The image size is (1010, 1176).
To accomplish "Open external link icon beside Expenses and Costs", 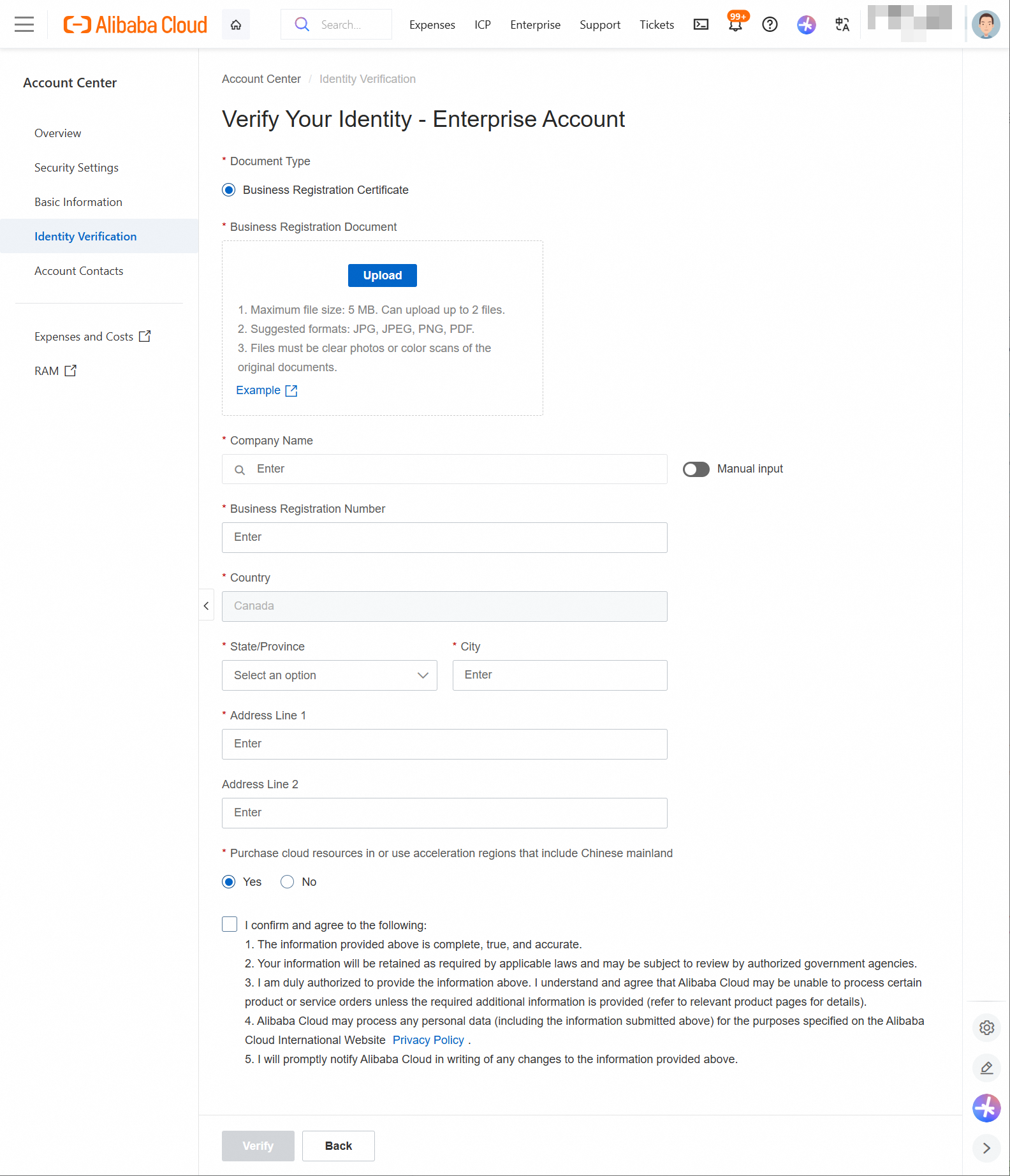I will [145, 336].
